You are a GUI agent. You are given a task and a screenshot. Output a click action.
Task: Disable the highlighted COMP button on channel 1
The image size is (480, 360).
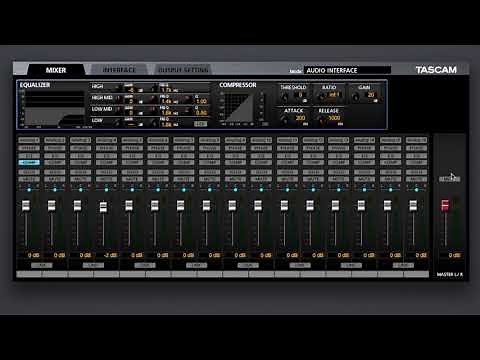(x=29, y=162)
